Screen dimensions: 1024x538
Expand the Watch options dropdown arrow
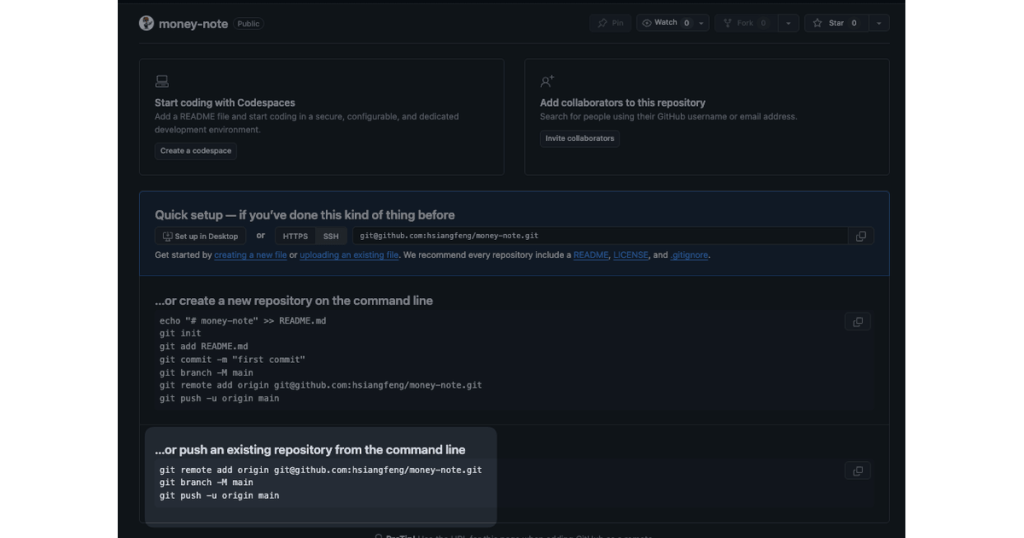701,23
